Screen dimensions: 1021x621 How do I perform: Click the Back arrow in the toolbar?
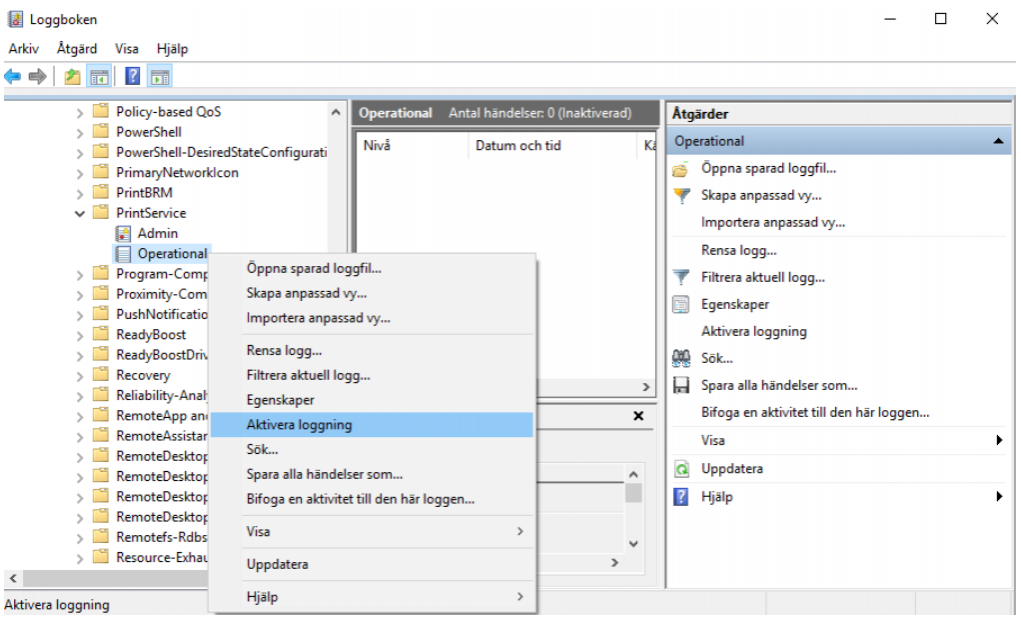tap(13, 77)
